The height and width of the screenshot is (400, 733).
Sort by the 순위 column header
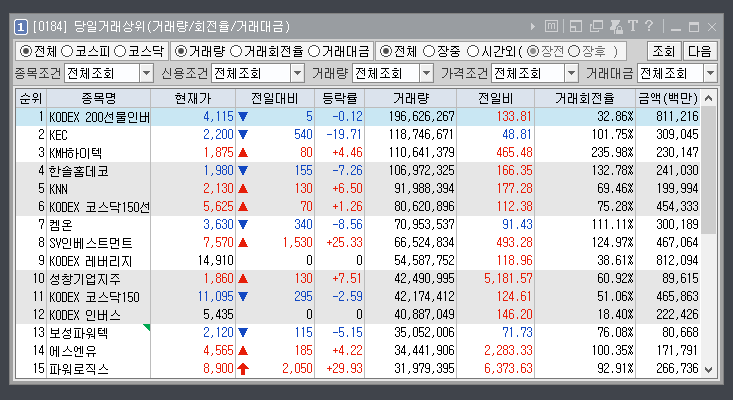tap(31, 99)
